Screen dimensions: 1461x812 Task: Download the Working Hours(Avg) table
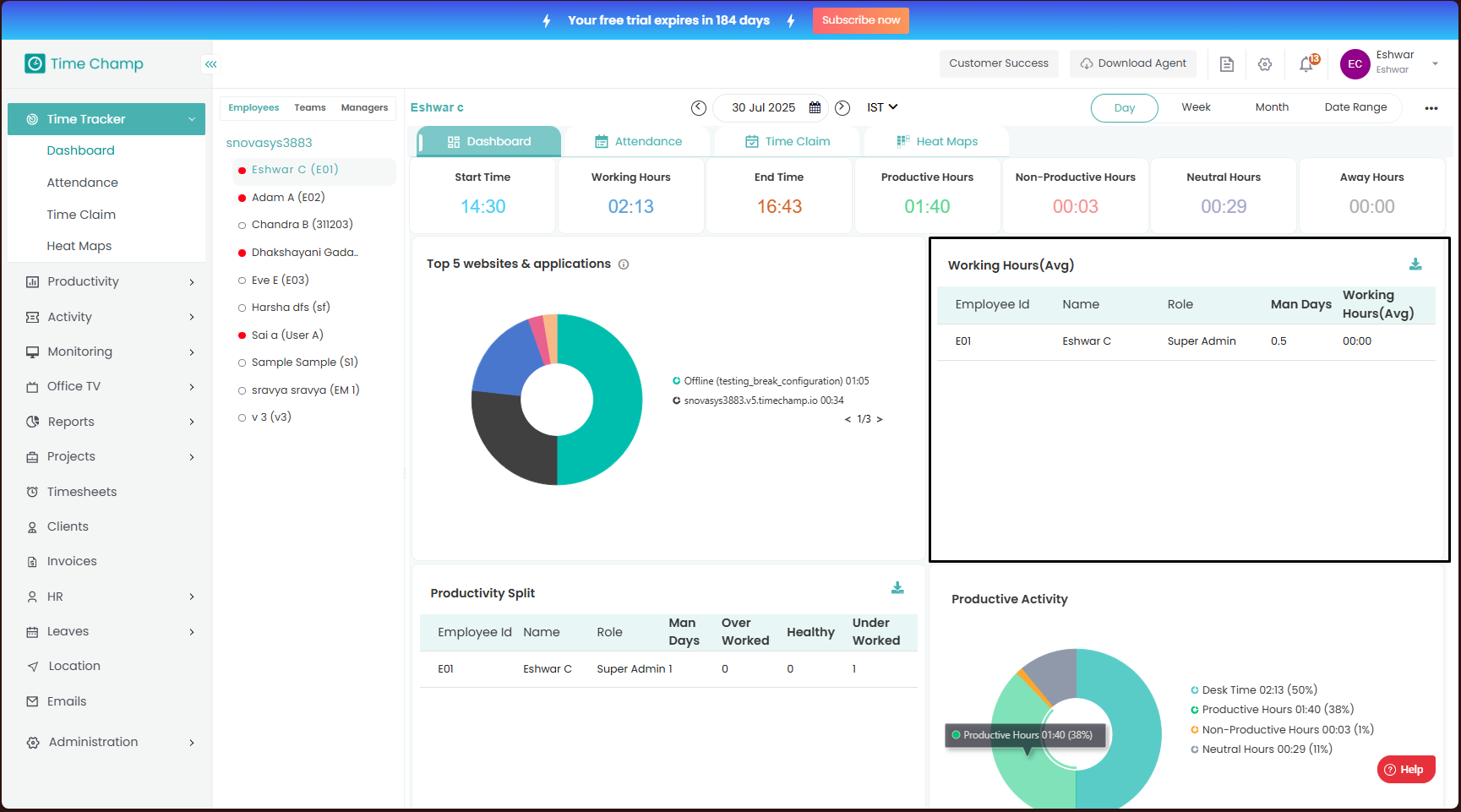pyautogui.click(x=1415, y=264)
